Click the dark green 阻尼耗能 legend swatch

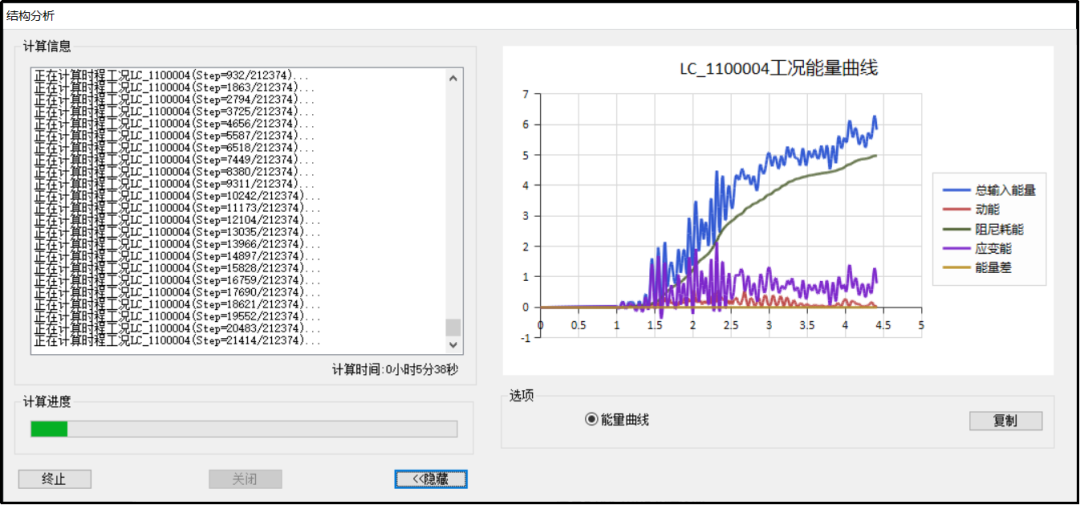[x=955, y=229]
